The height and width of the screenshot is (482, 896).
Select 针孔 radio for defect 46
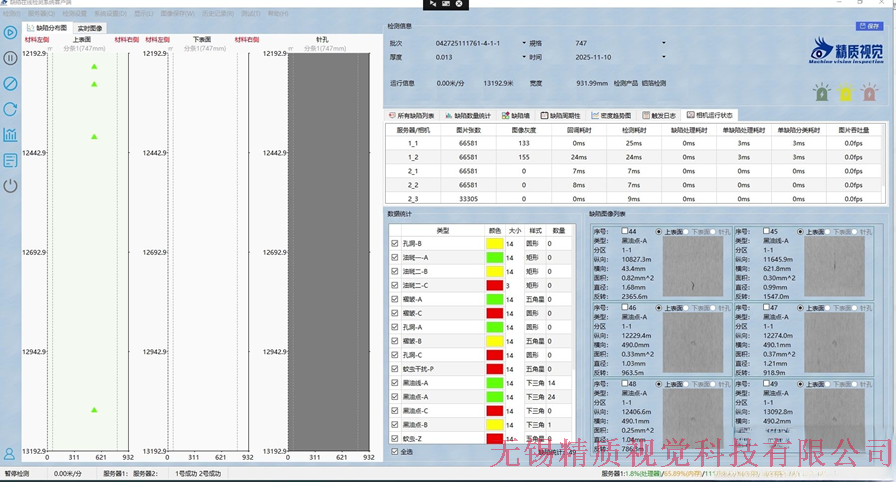click(x=714, y=308)
